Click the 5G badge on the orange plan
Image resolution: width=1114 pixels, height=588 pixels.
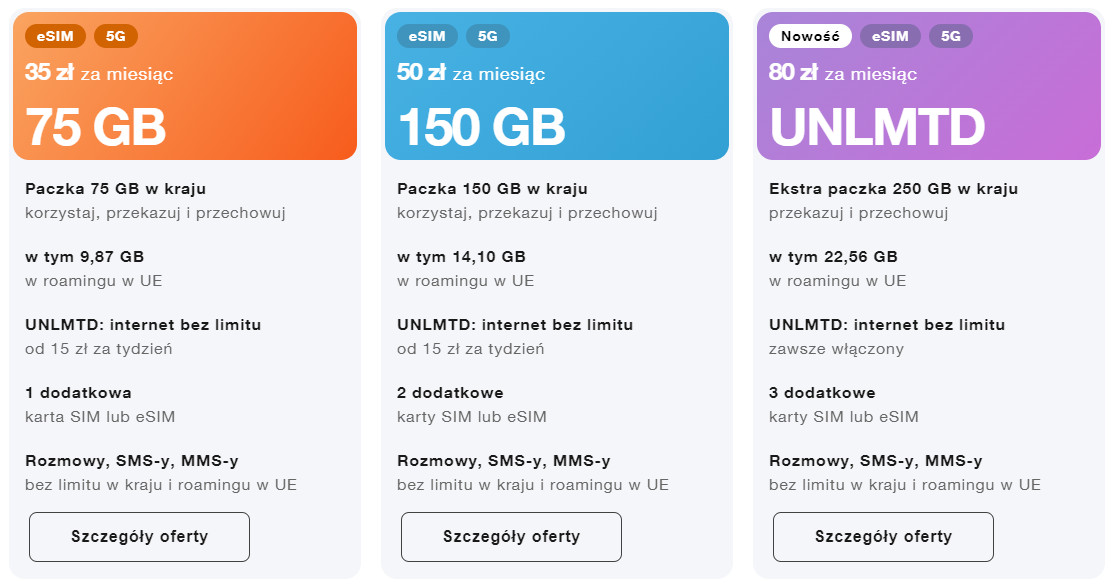[x=116, y=36]
